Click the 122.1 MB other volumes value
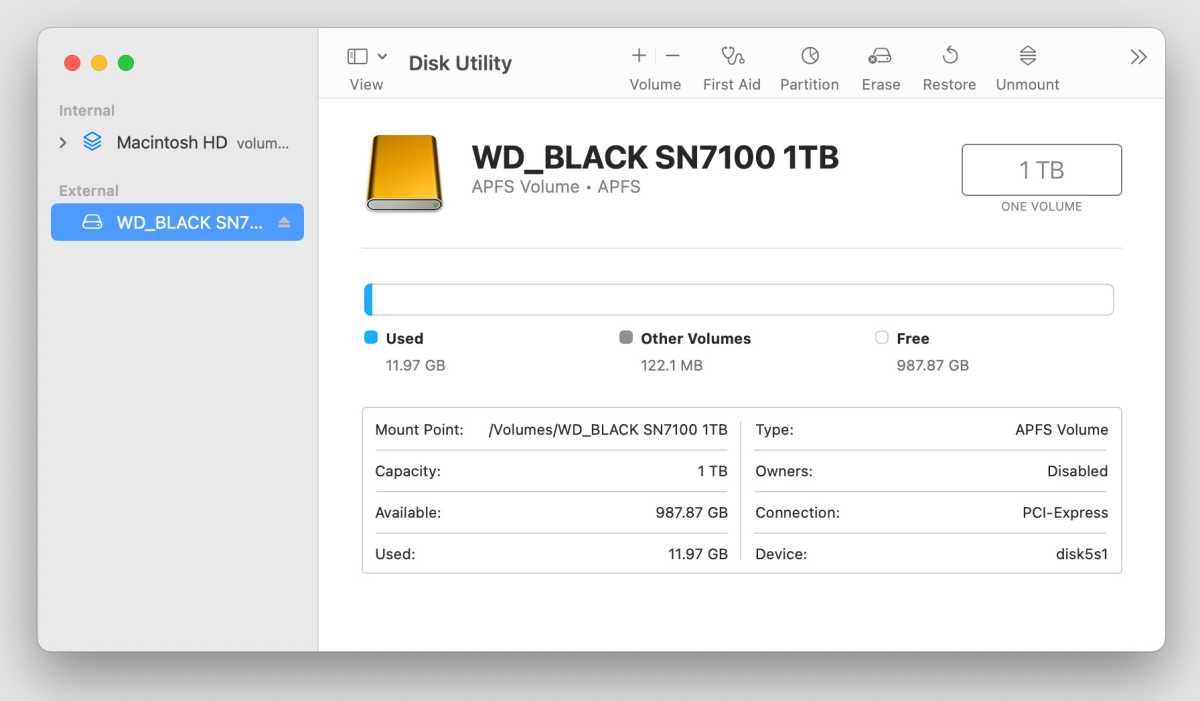Image resolution: width=1200 pixels, height=701 pixels. tap(672, 366)
